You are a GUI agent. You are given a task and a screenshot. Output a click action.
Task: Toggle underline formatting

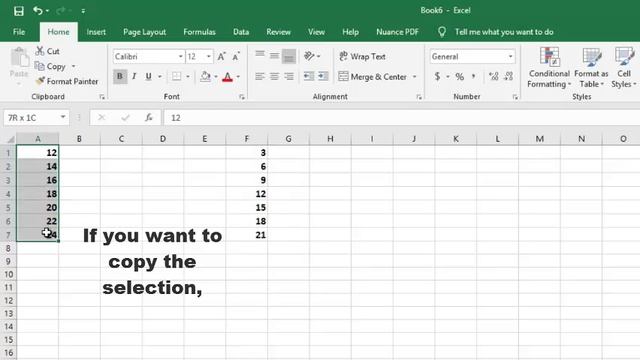pos(149,76)
